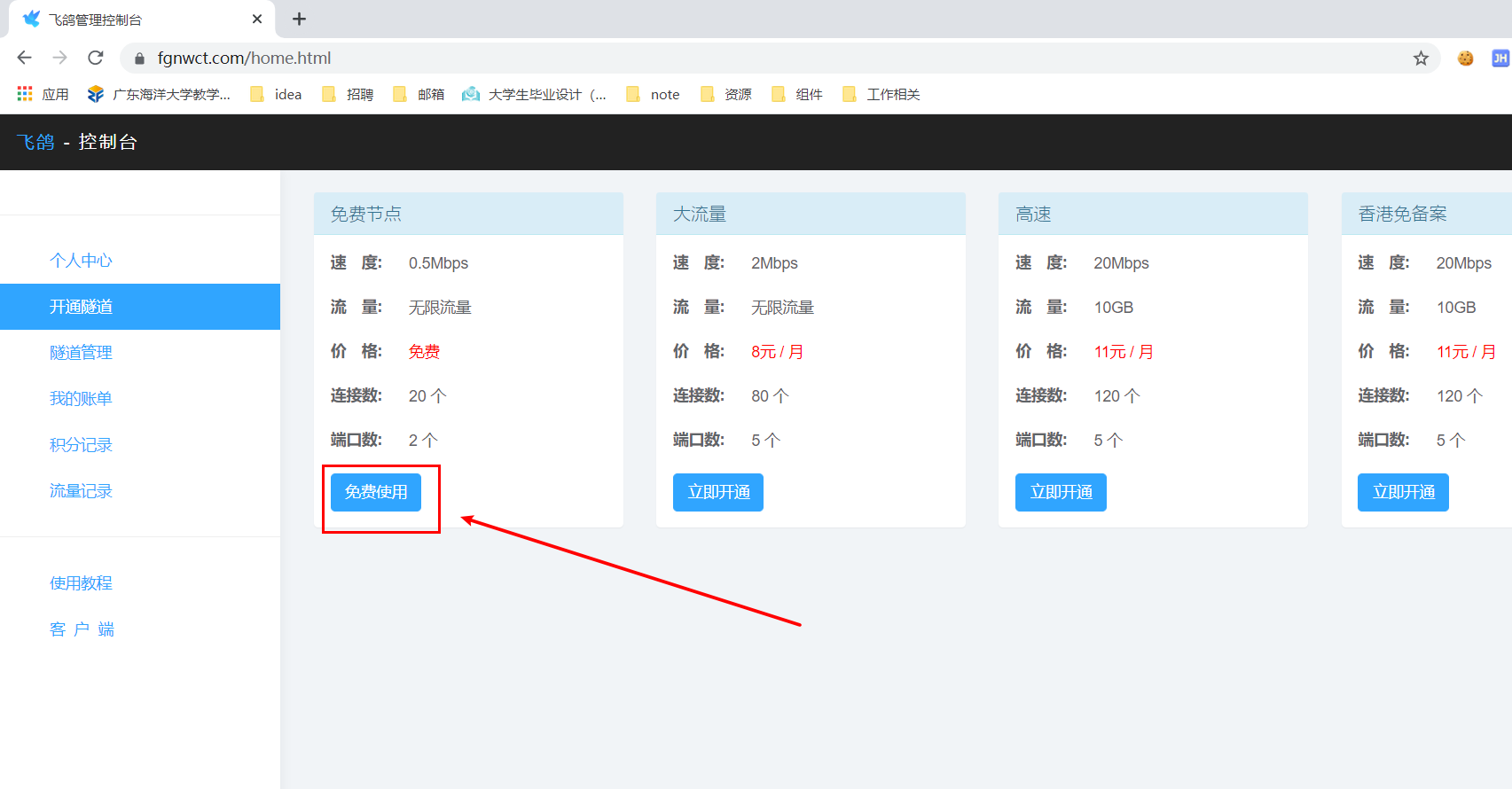Click the browser back arrow
The width and height of the screenshot is (1512, 789).
(24, 58)
